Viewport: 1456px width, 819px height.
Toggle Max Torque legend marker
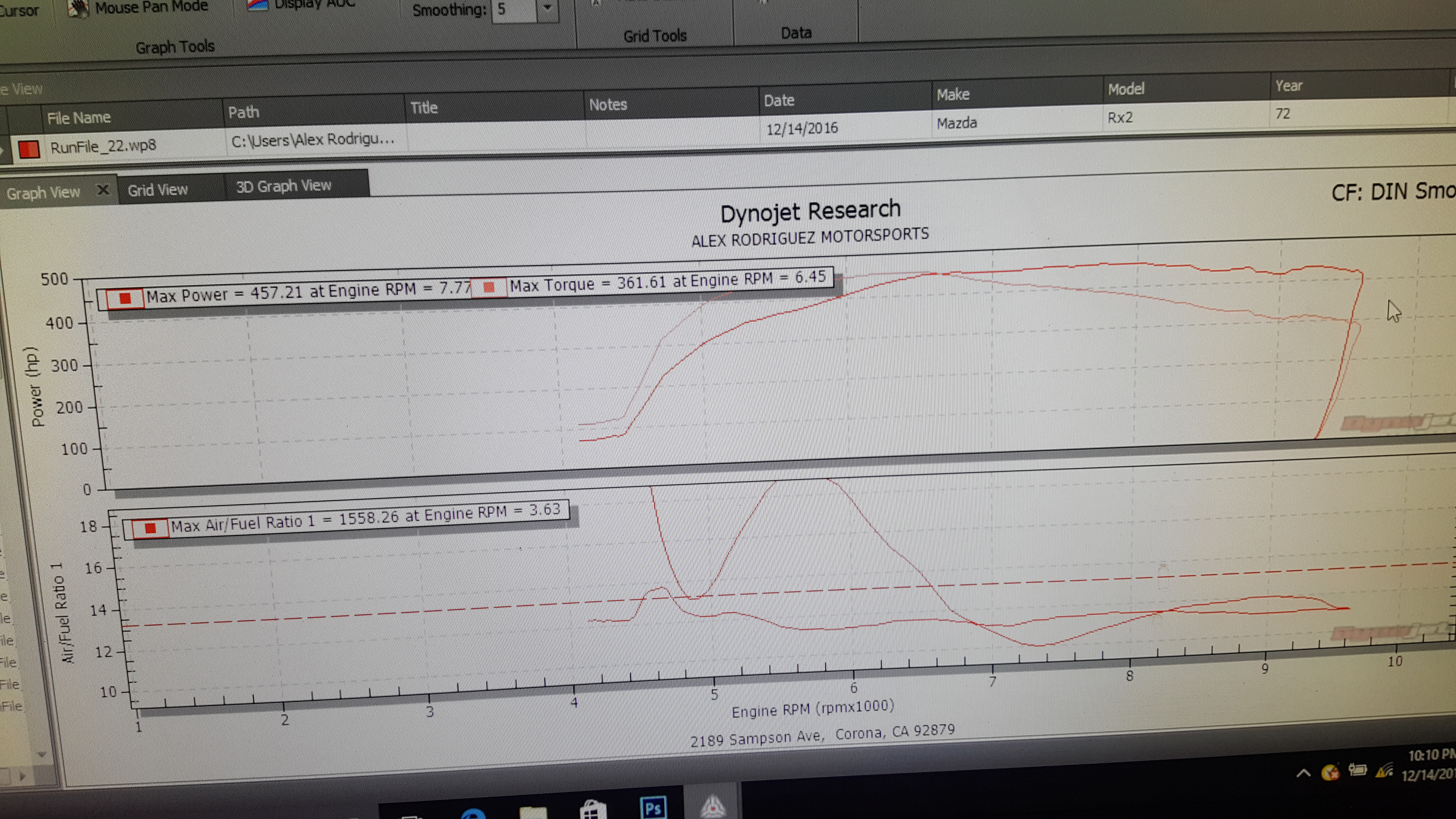pos(489,287)
